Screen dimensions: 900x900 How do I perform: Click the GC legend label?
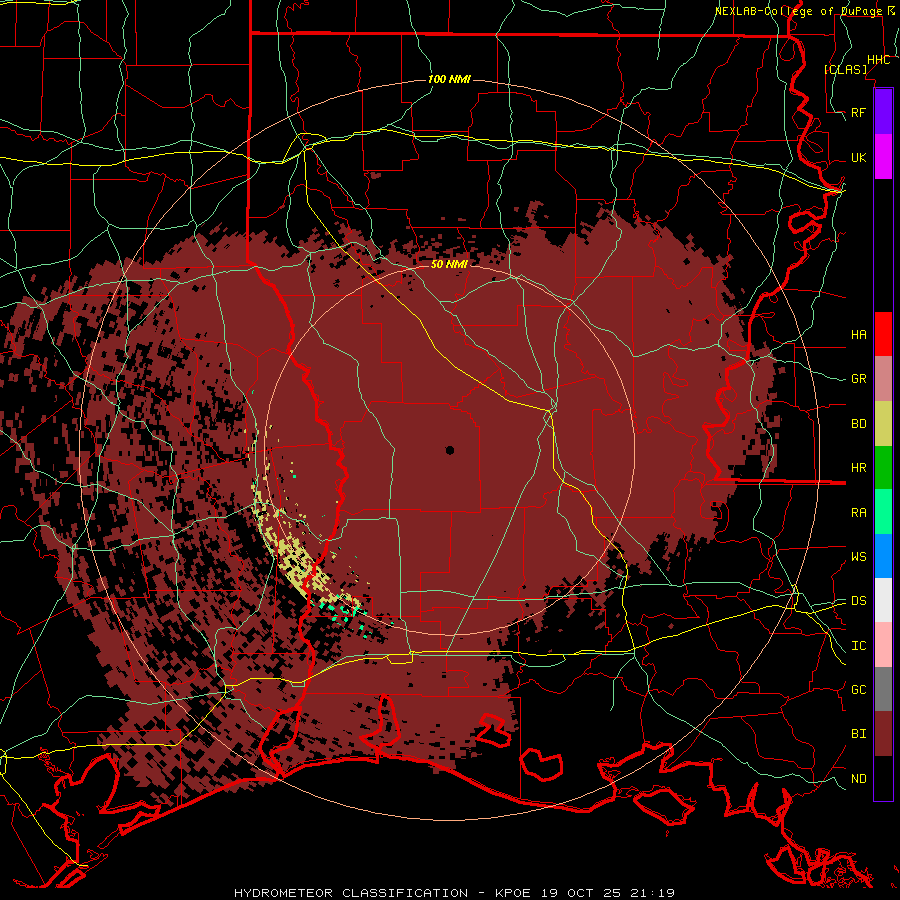pos(858,690)
